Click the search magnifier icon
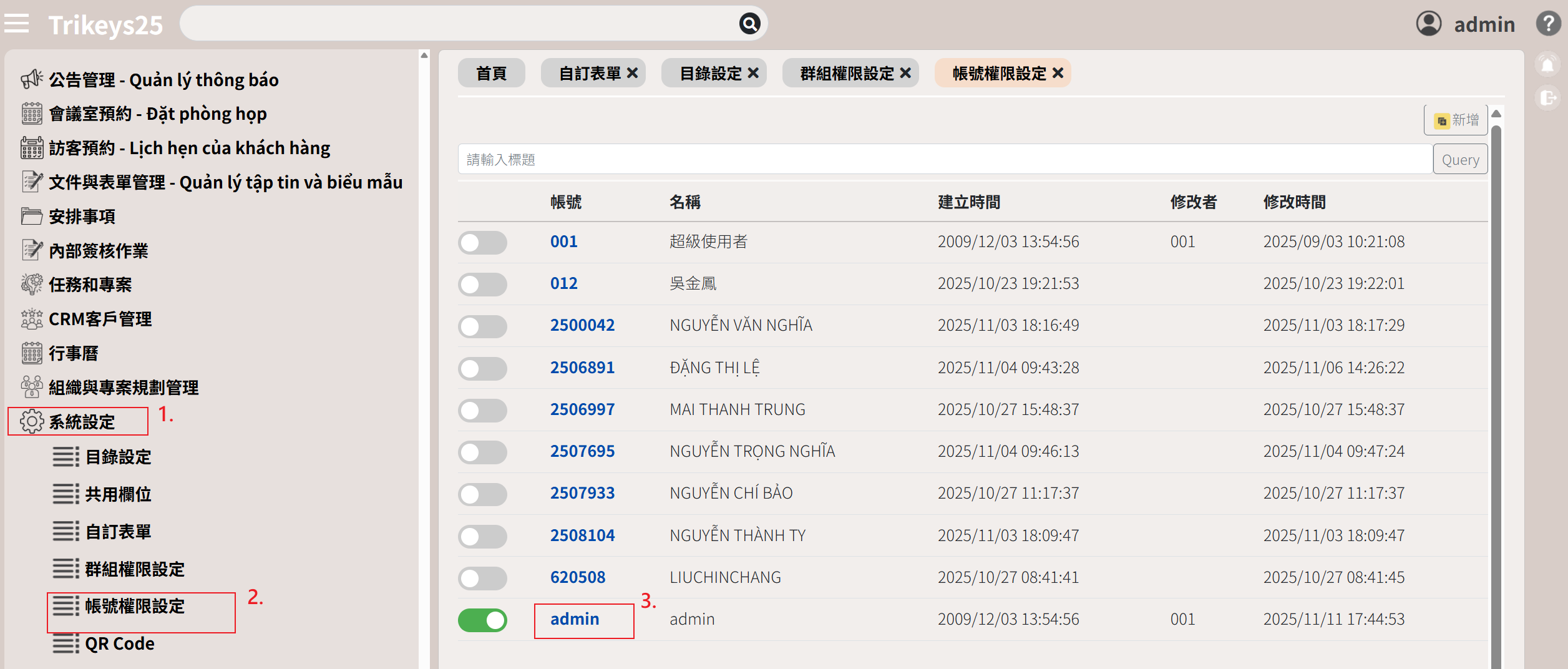 pos(749,24)
